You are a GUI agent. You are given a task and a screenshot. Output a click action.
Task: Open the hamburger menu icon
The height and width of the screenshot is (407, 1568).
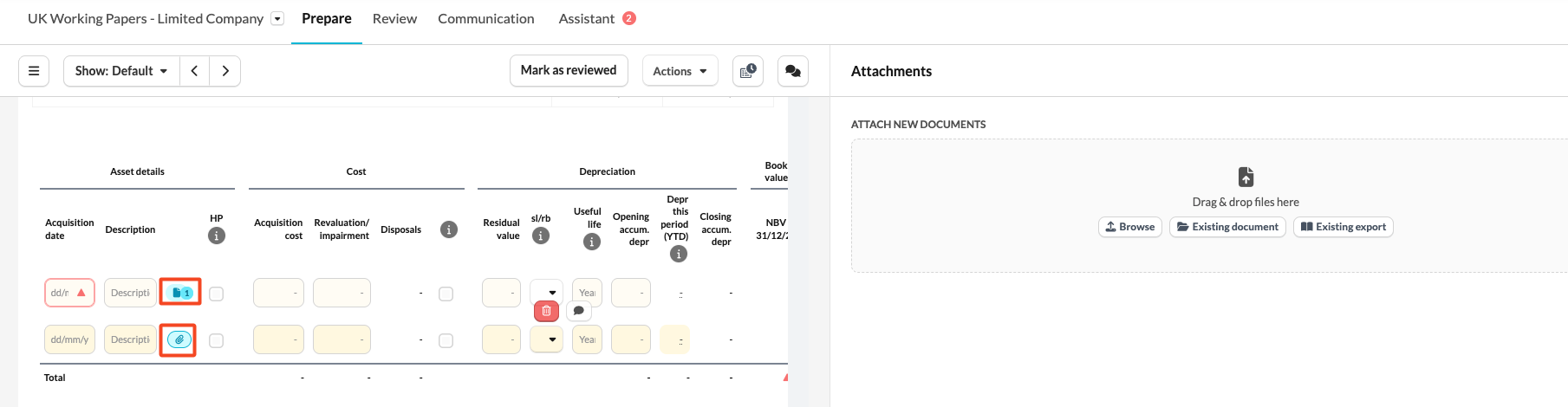[x=34, y=71]
